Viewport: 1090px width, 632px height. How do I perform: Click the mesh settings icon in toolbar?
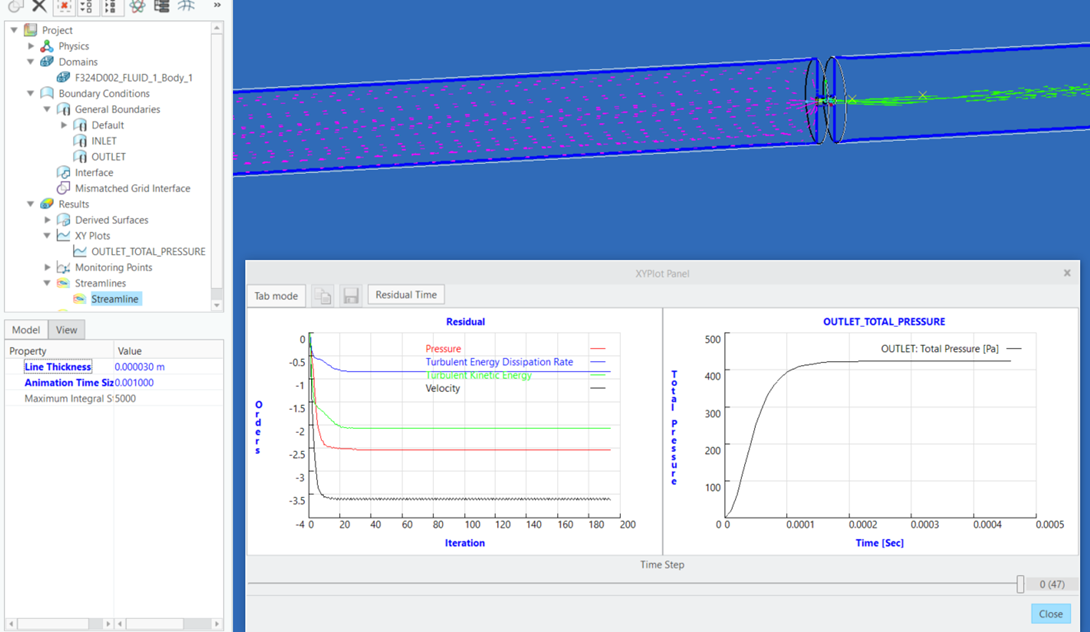(163, 8)
